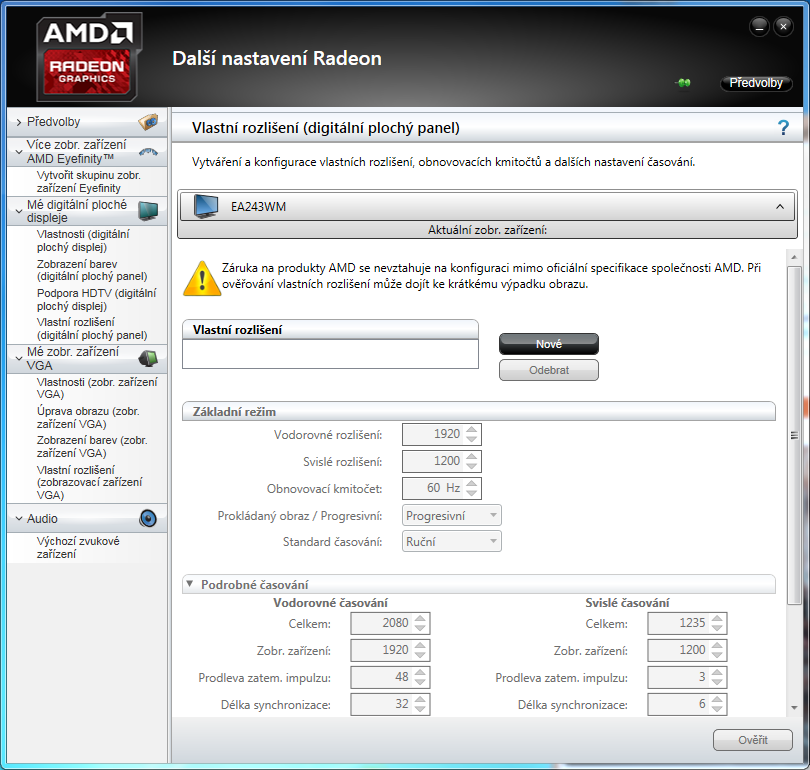Open the Prokládaný obraz / Progresivní dropdown
This screenshot has width=810, height=770.
click(x=451, y=515)
